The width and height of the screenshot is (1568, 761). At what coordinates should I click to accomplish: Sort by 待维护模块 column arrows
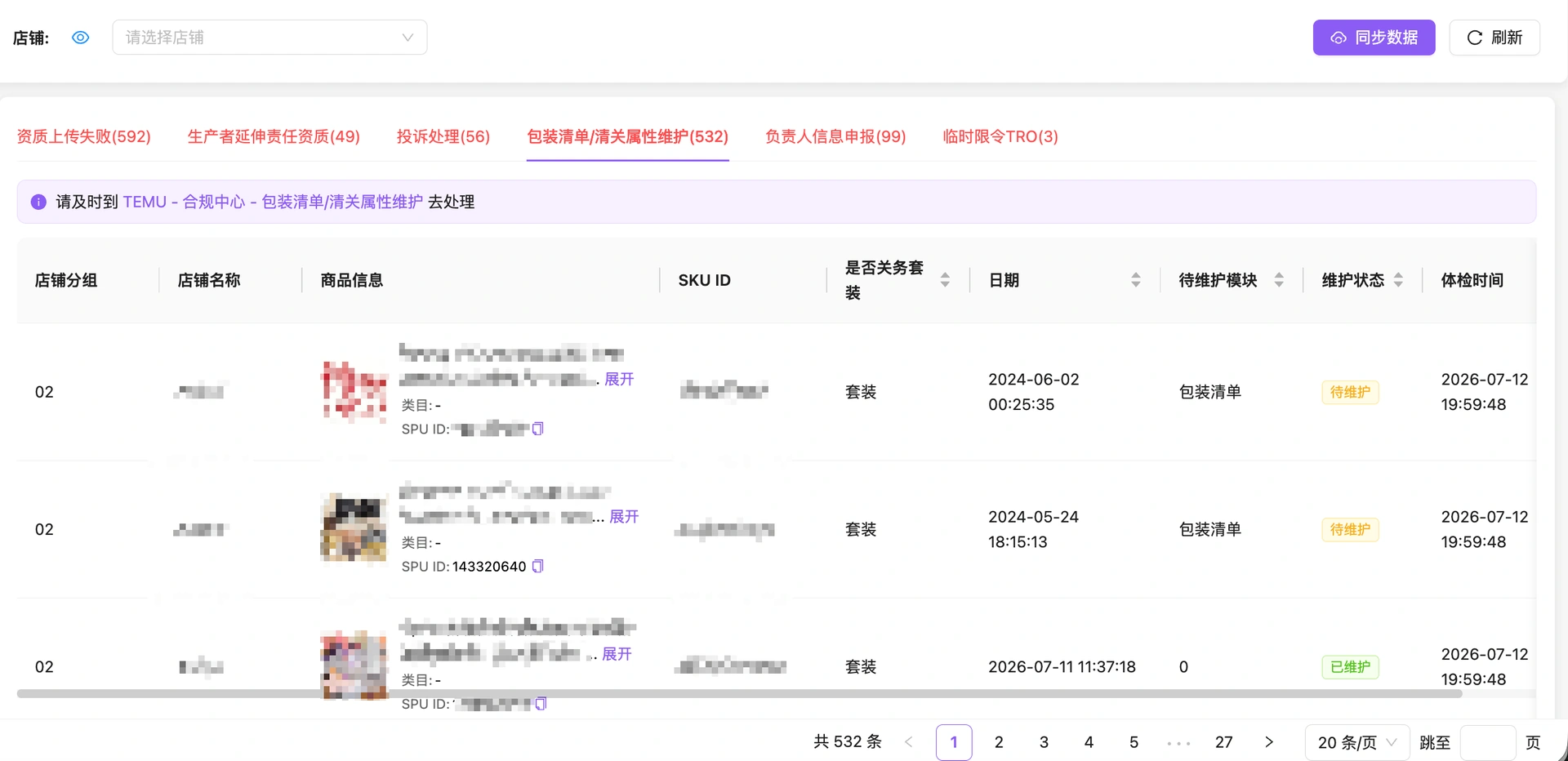[x=1279, y=280]
